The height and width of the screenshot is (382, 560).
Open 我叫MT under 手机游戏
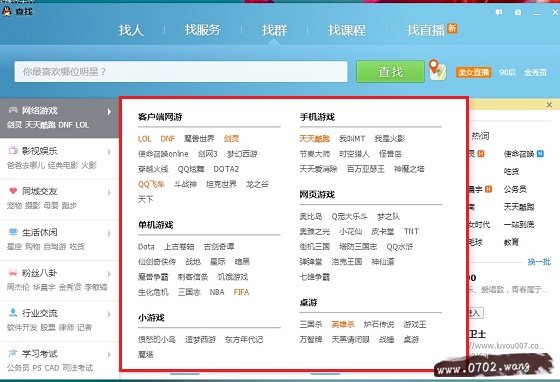tap(352, 139)
